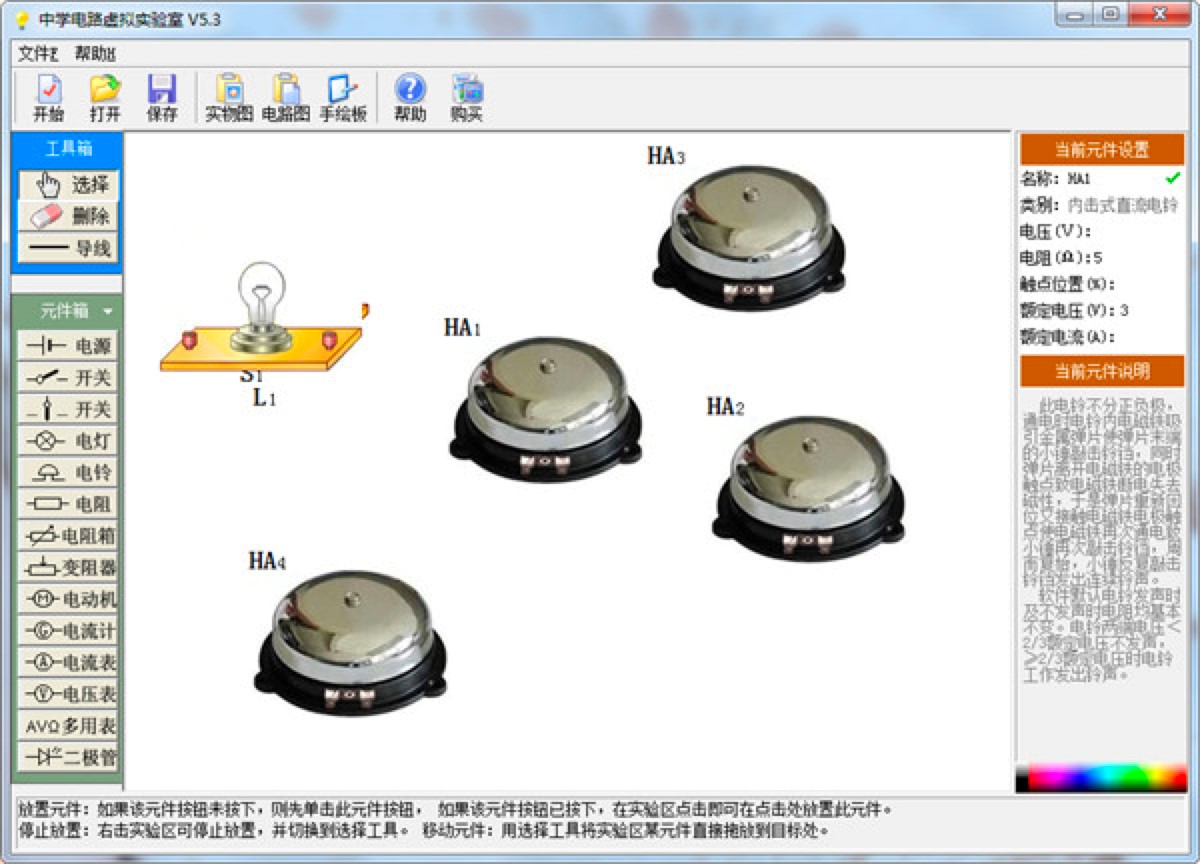Select the HA3 bell on canvas
The image size is (1200, 864).
[748, 238]
